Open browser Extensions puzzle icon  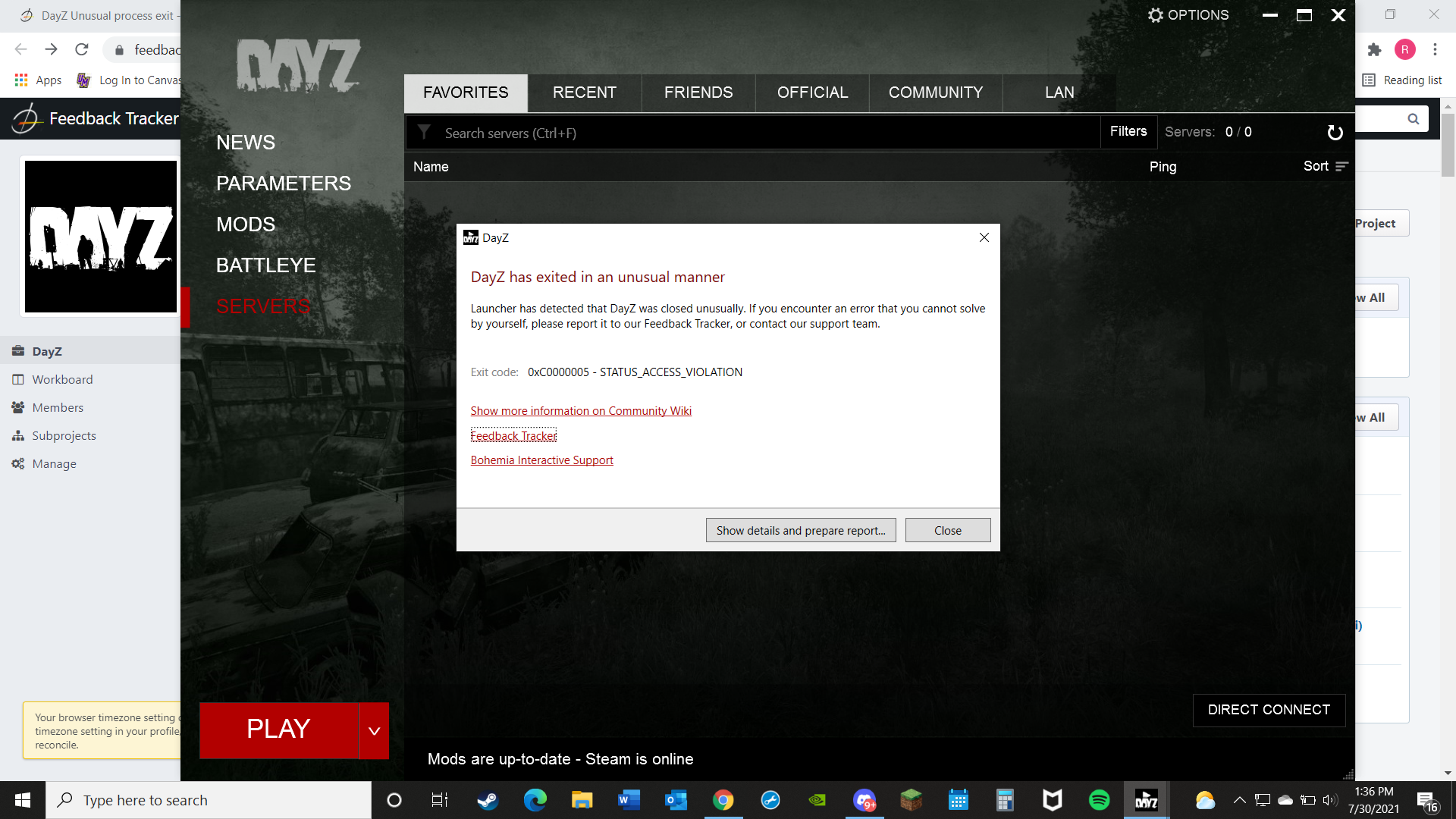point(1374,50)
